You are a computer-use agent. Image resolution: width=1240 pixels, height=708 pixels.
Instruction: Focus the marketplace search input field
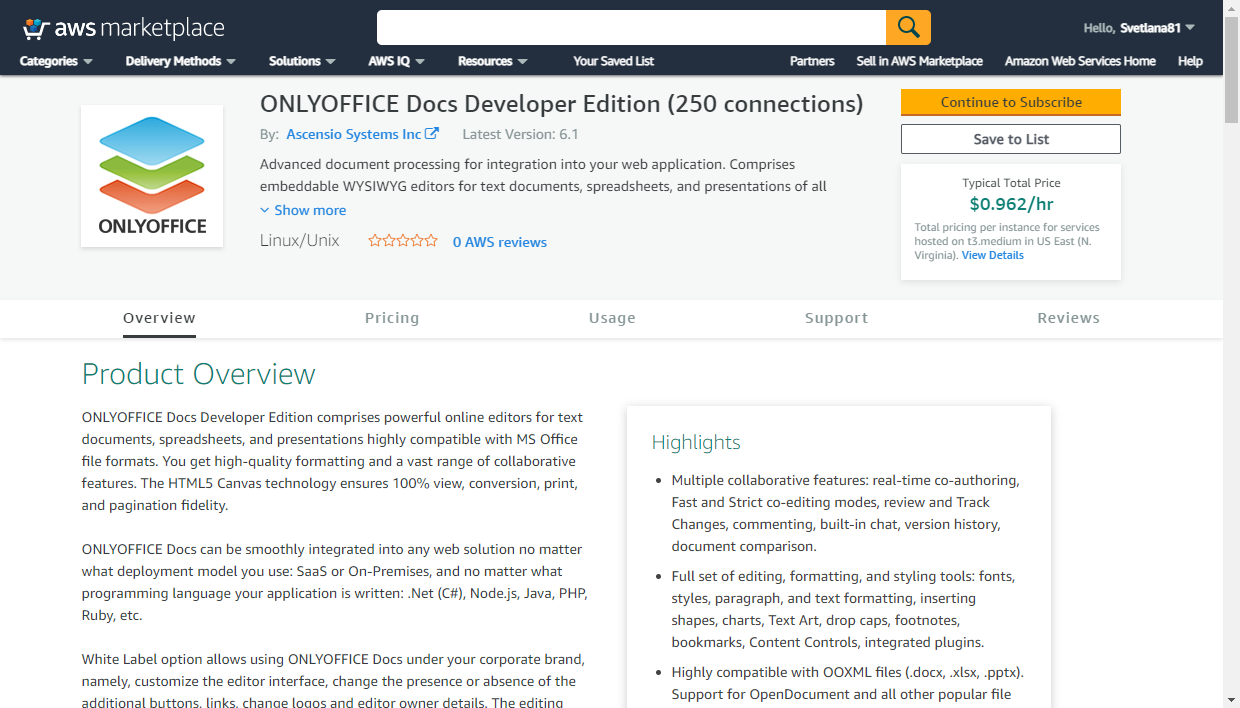click(x=631, y=27)
